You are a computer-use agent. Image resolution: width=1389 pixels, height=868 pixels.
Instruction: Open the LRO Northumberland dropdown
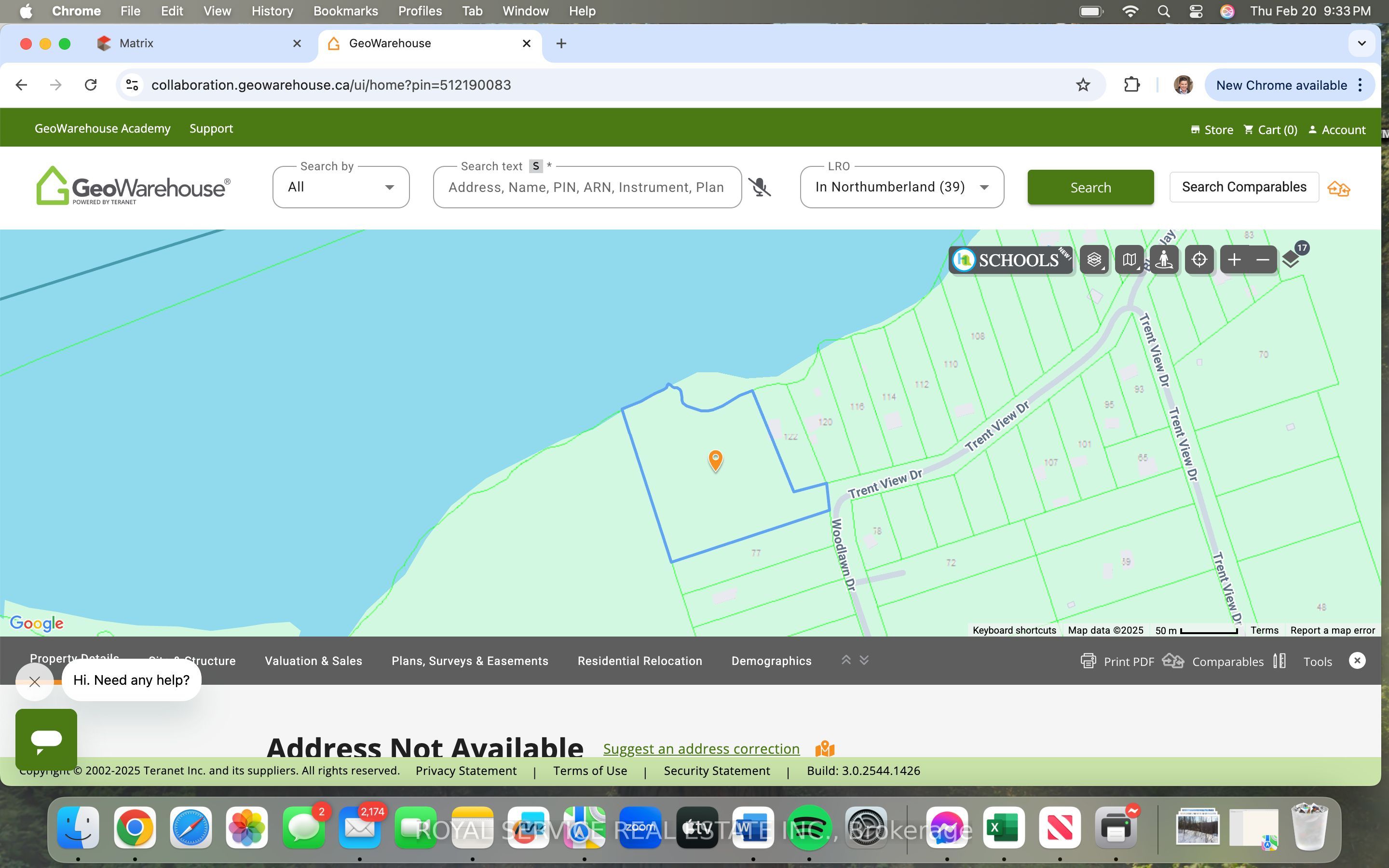[x=902, y=187]
